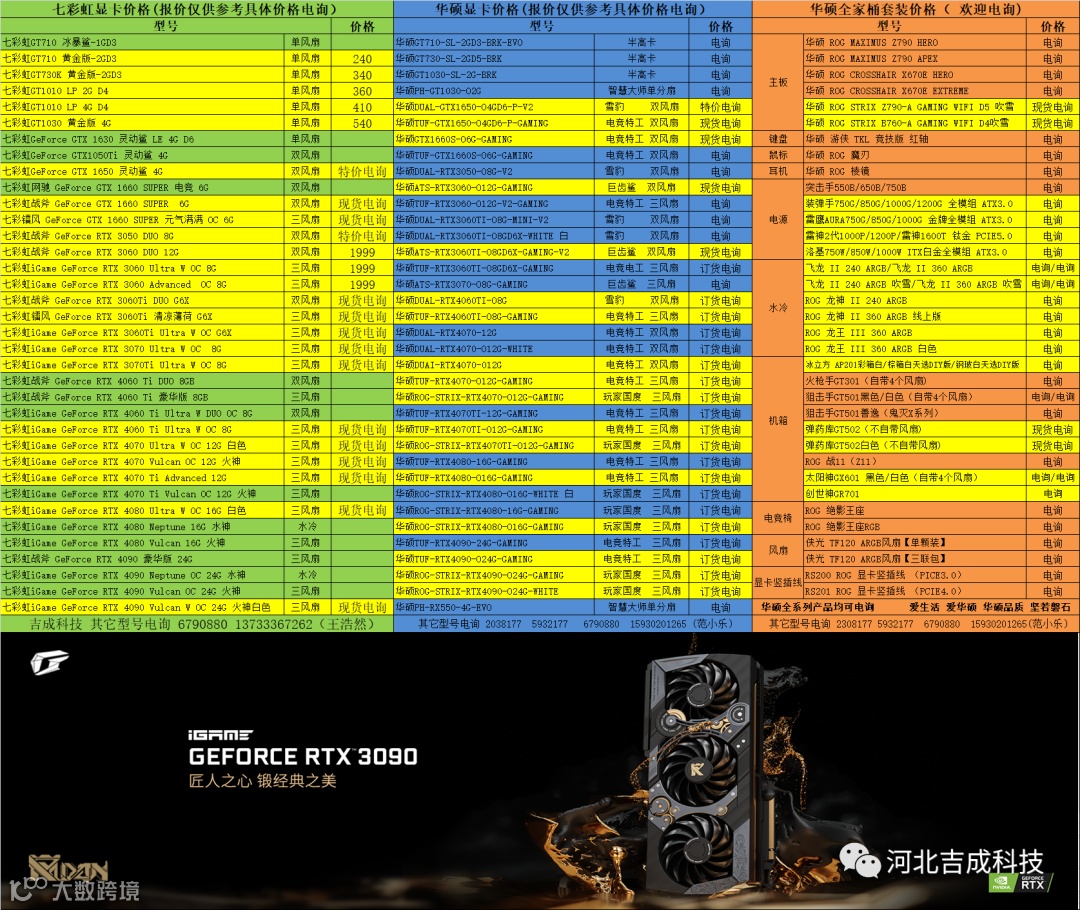Select row '华硕PH-RX550-4G-EVO'
The image size is (1080, 910).
coord(572,608)
